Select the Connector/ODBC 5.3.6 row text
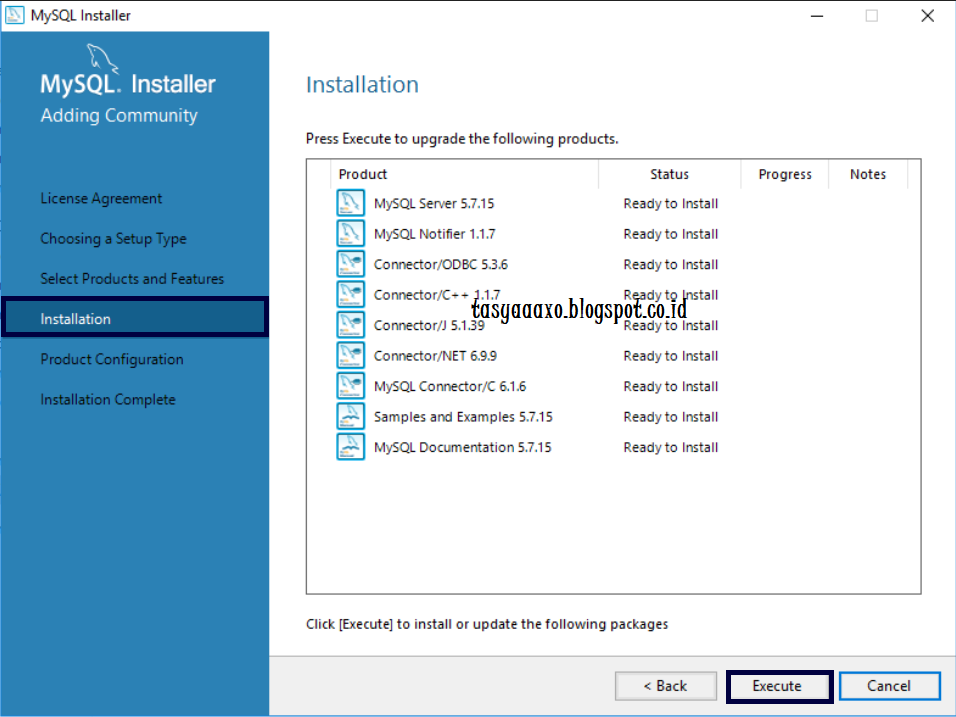The image size is (956, 717). [x=441, y=265]
